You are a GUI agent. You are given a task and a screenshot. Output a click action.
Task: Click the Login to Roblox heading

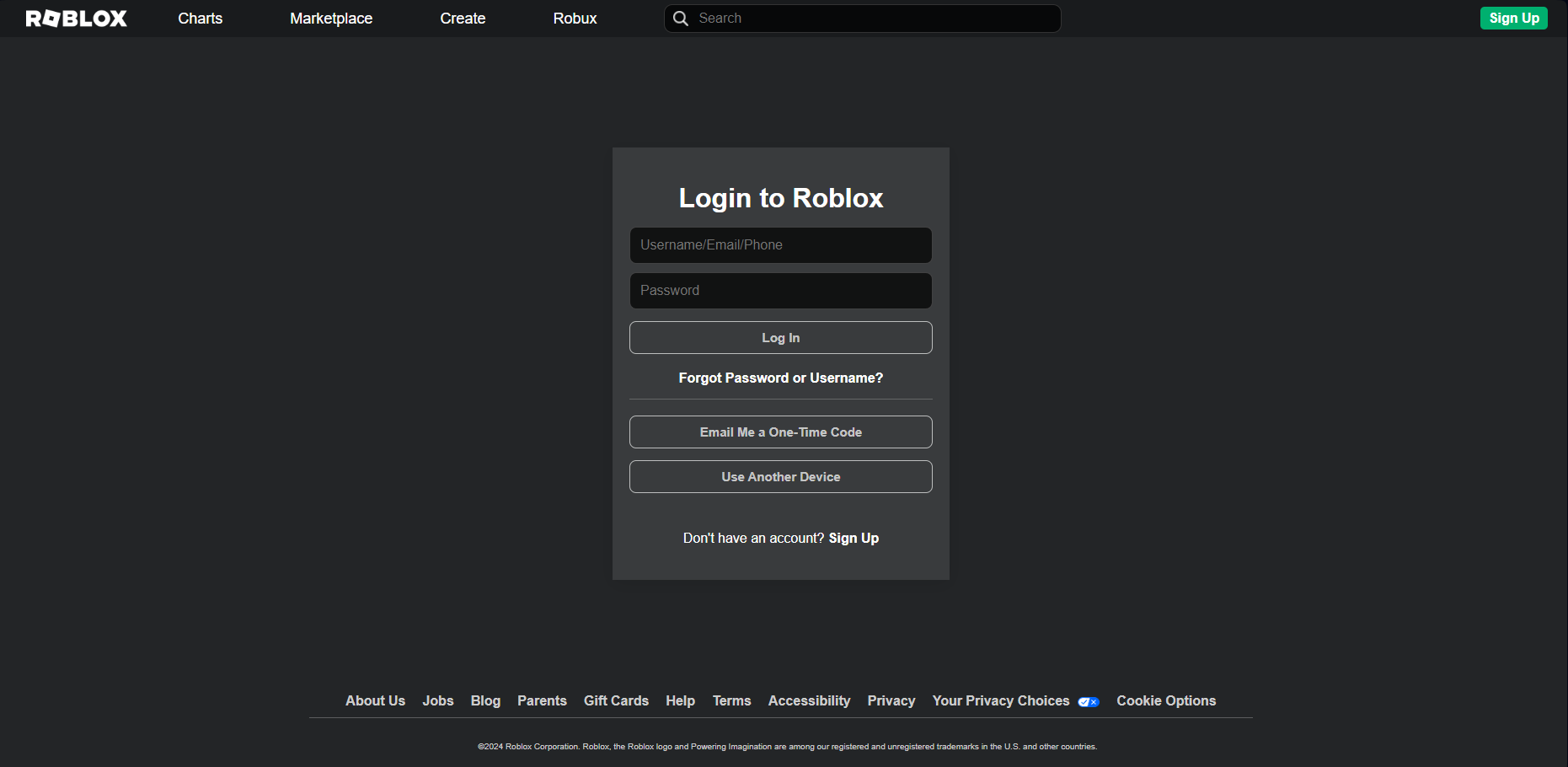(x=781, y=198)
